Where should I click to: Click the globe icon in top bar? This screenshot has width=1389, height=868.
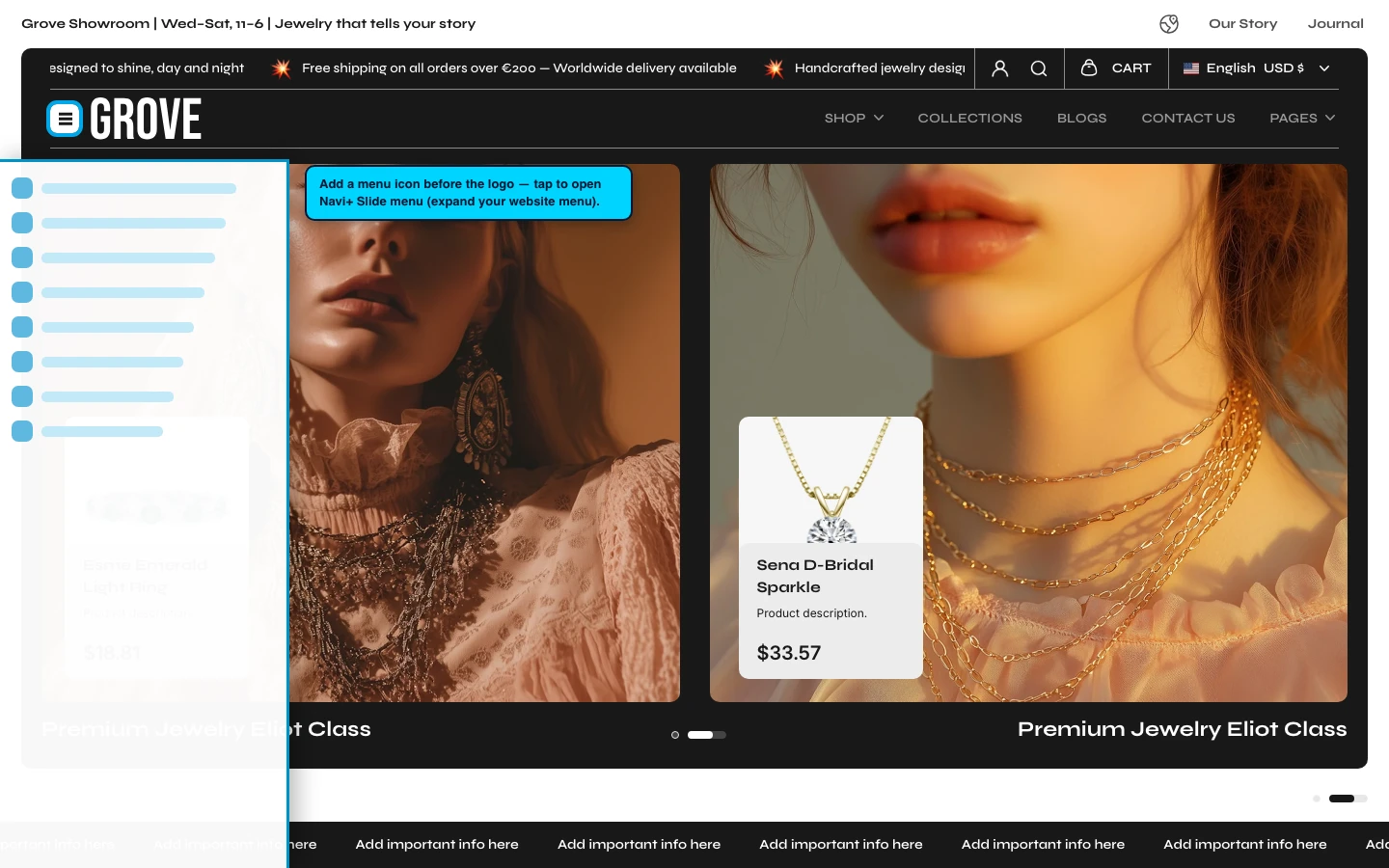coord(1169,24)
